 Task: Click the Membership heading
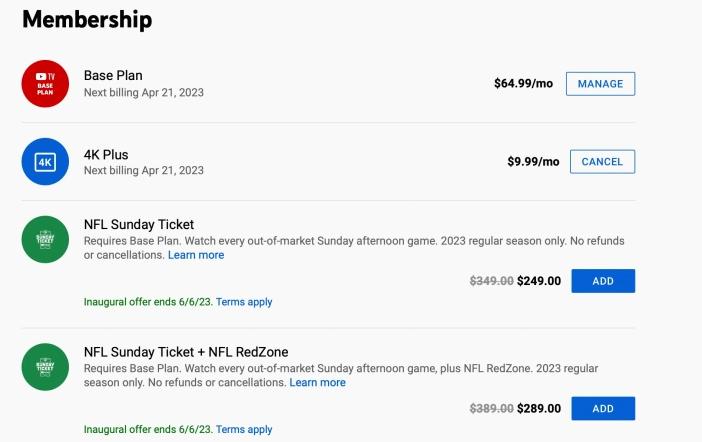[87, 20]
